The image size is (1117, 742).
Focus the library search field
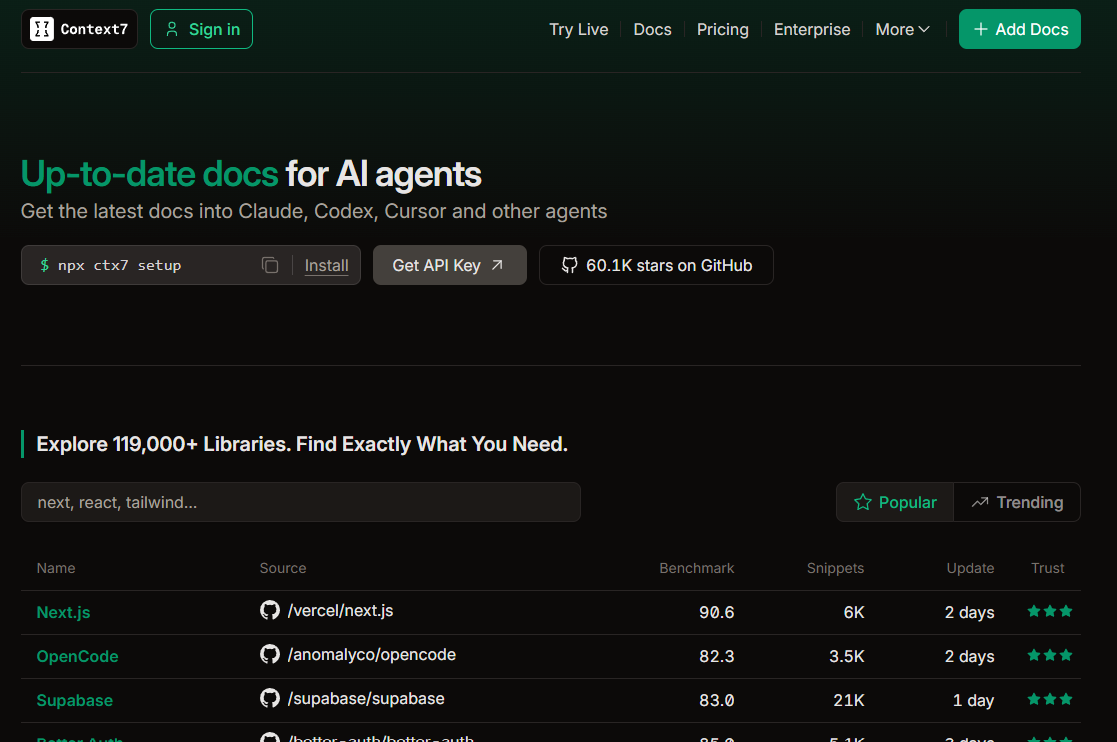[x=301, y=502]
